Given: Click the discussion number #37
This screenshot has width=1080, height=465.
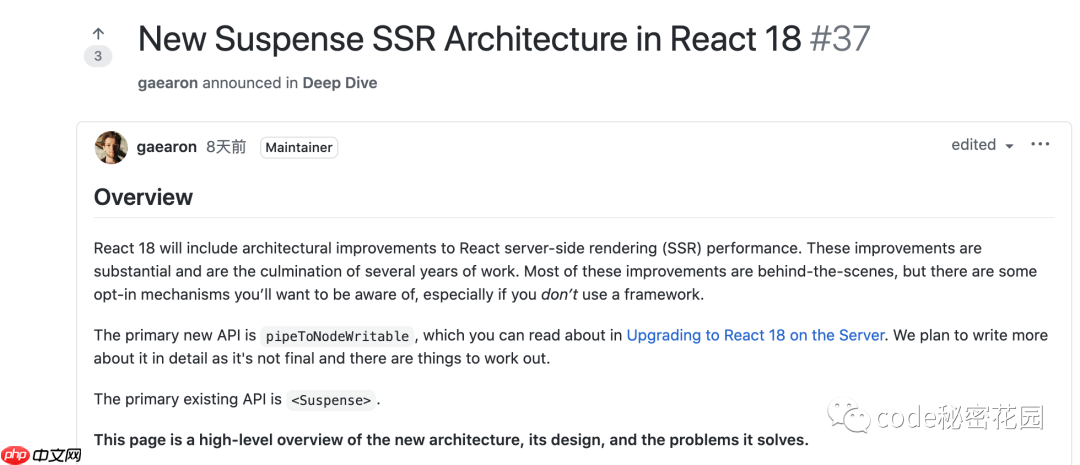Looking at the screenshot, I should 840,39.
